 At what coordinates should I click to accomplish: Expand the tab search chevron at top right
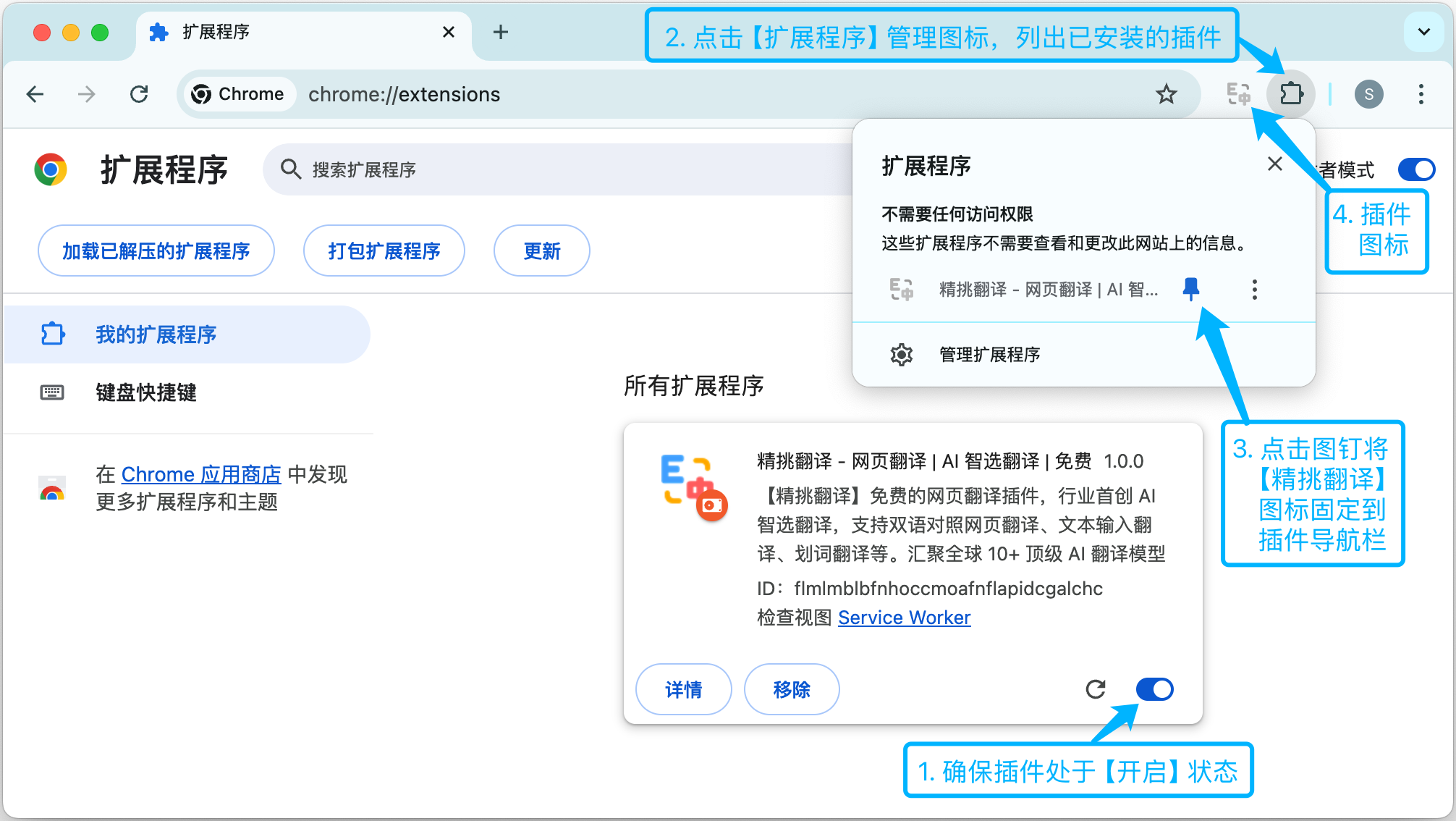click(x=1423, y=32)
